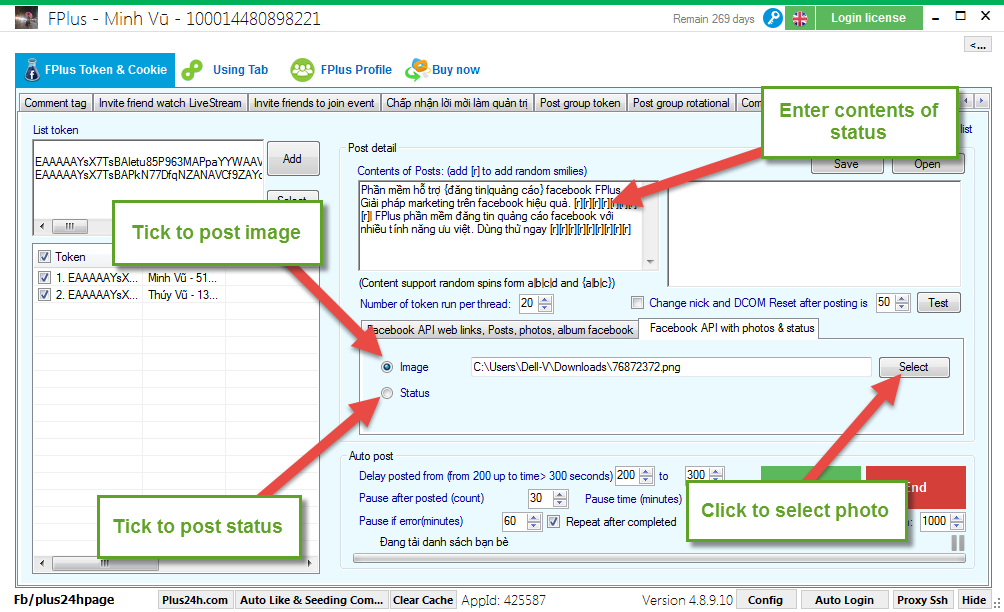Uncheck the token row for Minh Vũ
Viewport: 1004px width, 612px height.
point(44,278)
